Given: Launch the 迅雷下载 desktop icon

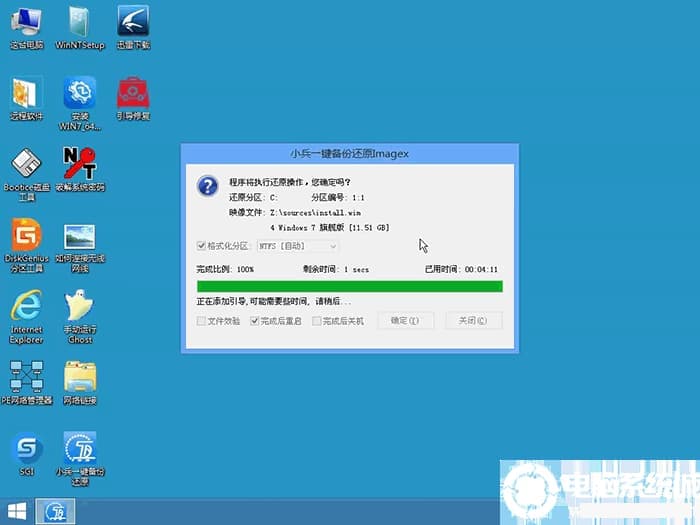Looking at the screenshot, I should [133, 22].
